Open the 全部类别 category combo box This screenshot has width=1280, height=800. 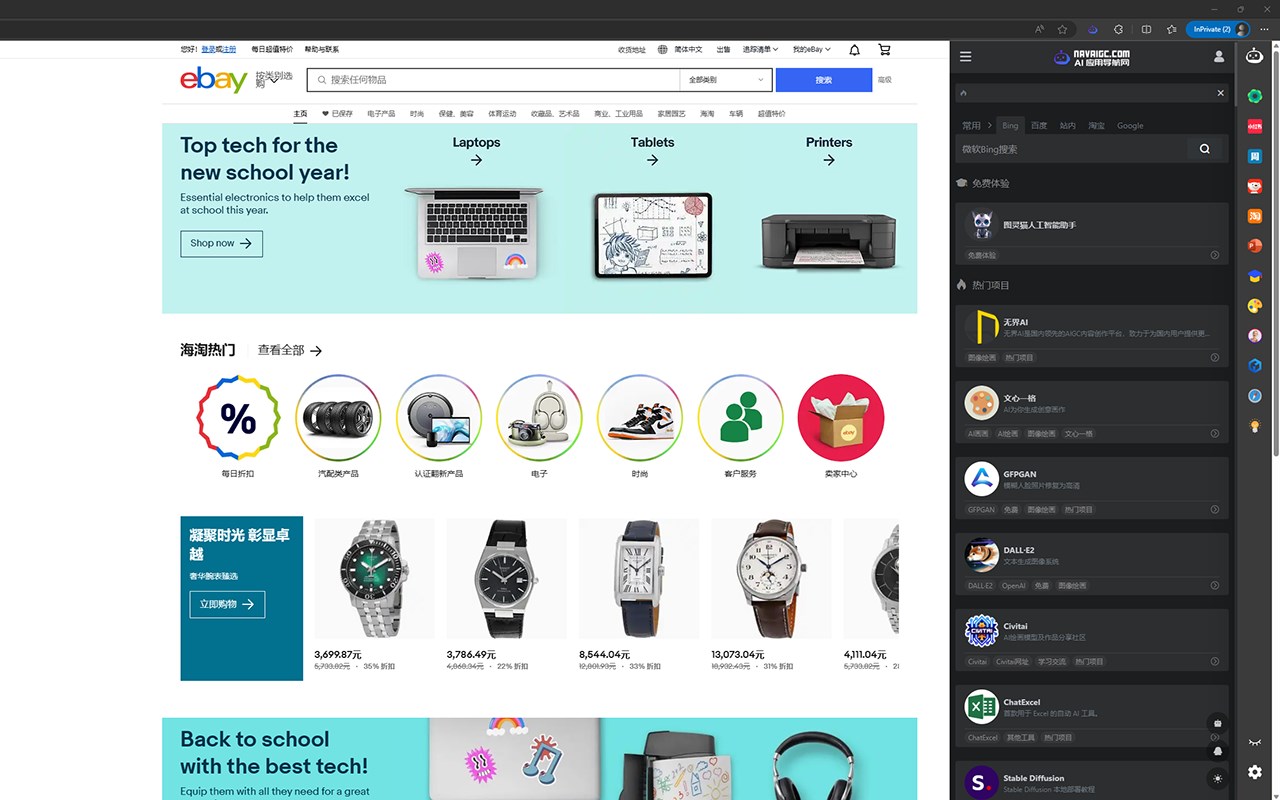[x=727, y=80]
